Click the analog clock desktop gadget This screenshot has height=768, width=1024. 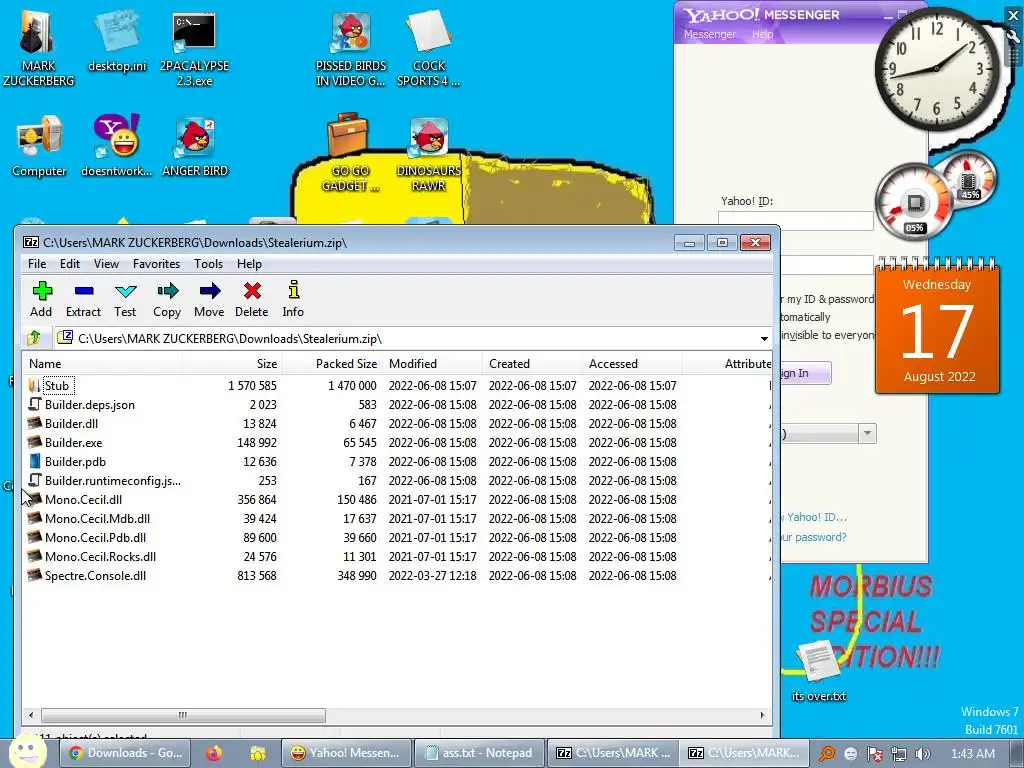(936, 68)
